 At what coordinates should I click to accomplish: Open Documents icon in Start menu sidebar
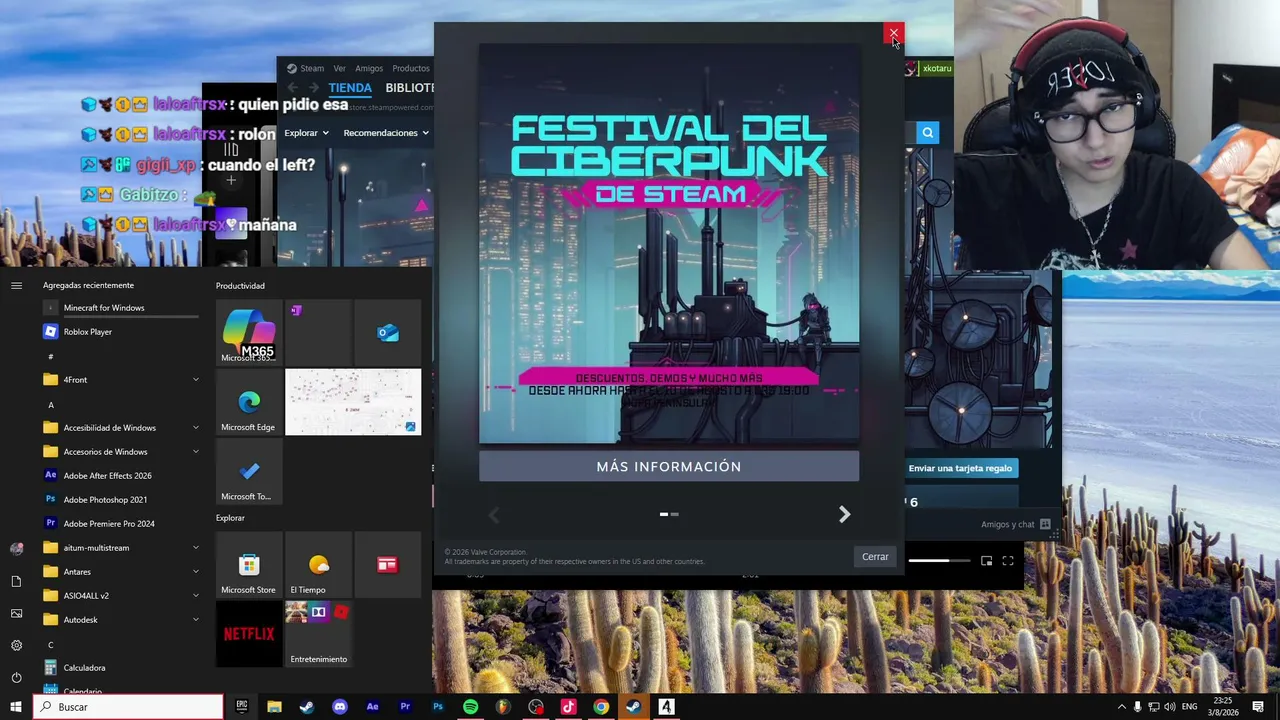16,581
